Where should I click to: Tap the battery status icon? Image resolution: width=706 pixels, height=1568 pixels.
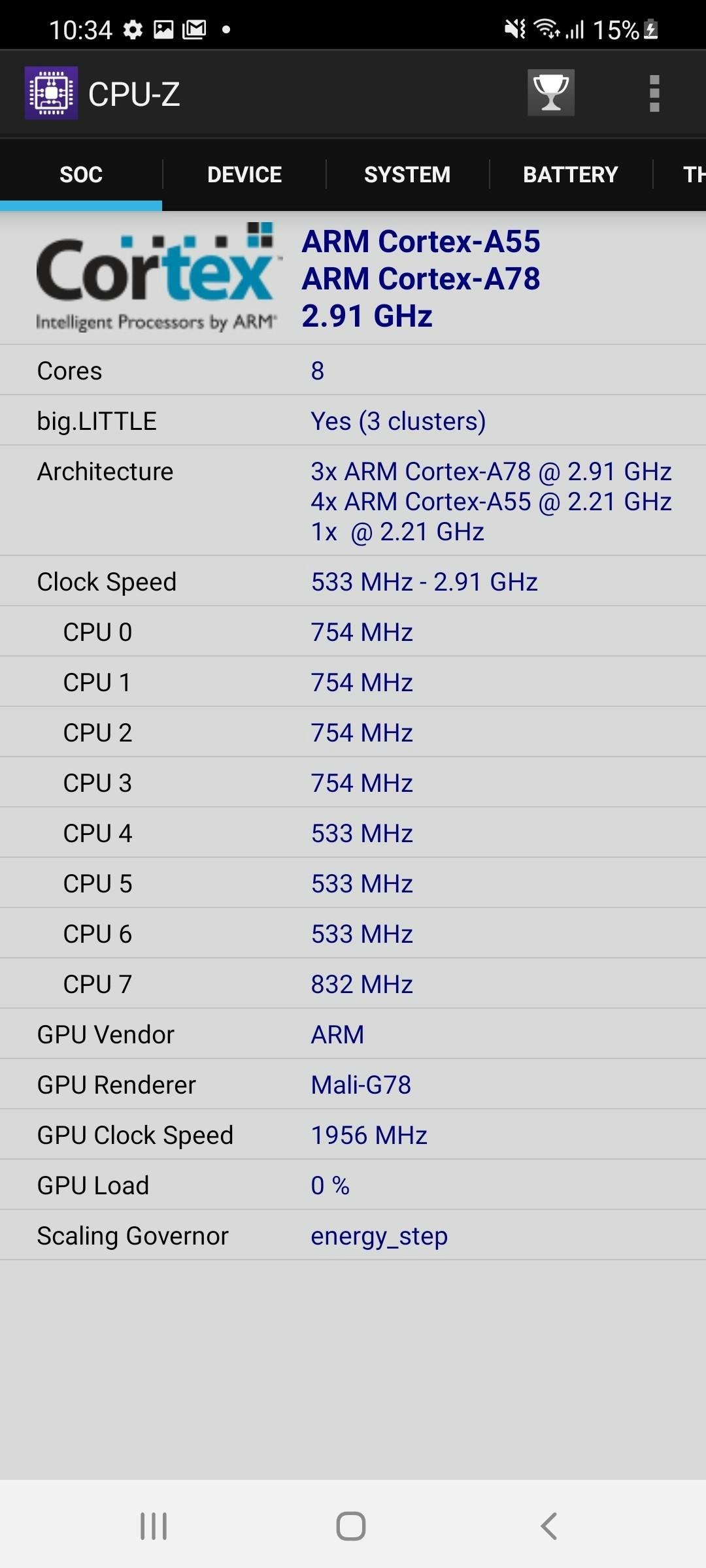click(x=651, y=29)
